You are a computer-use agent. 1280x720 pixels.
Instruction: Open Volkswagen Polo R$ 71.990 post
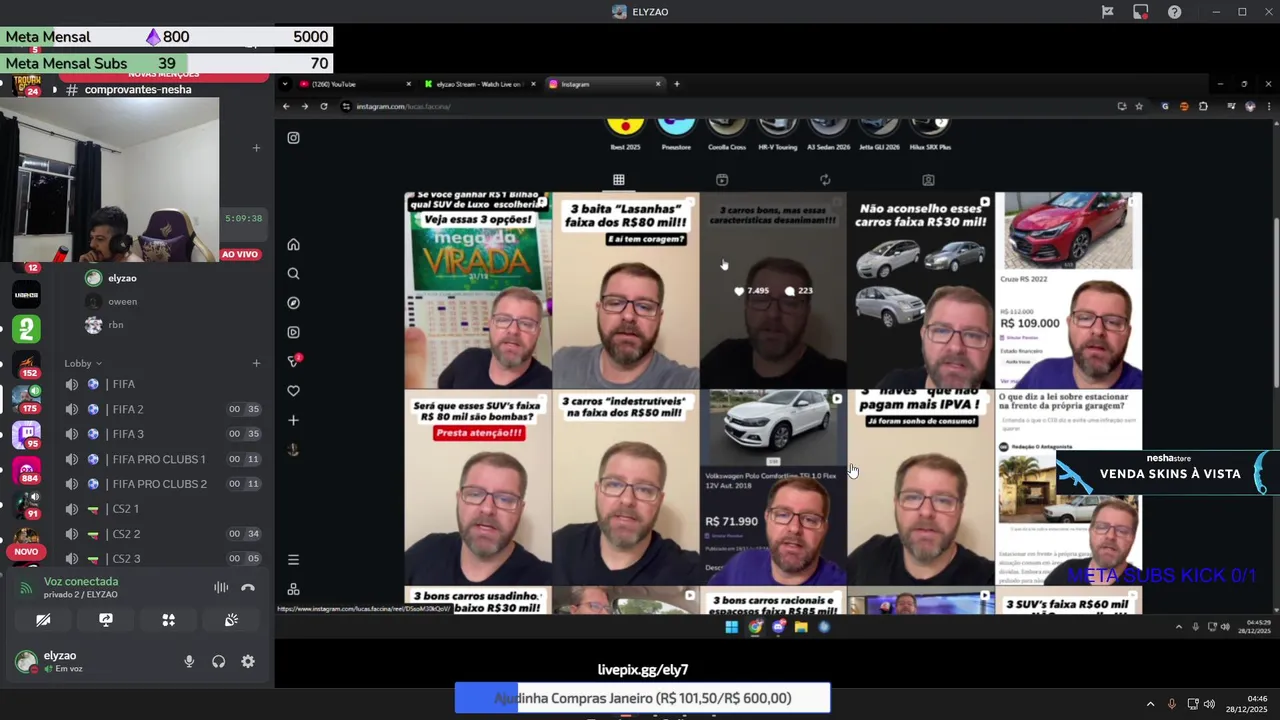pyautogui.click(x=773, y=487)
